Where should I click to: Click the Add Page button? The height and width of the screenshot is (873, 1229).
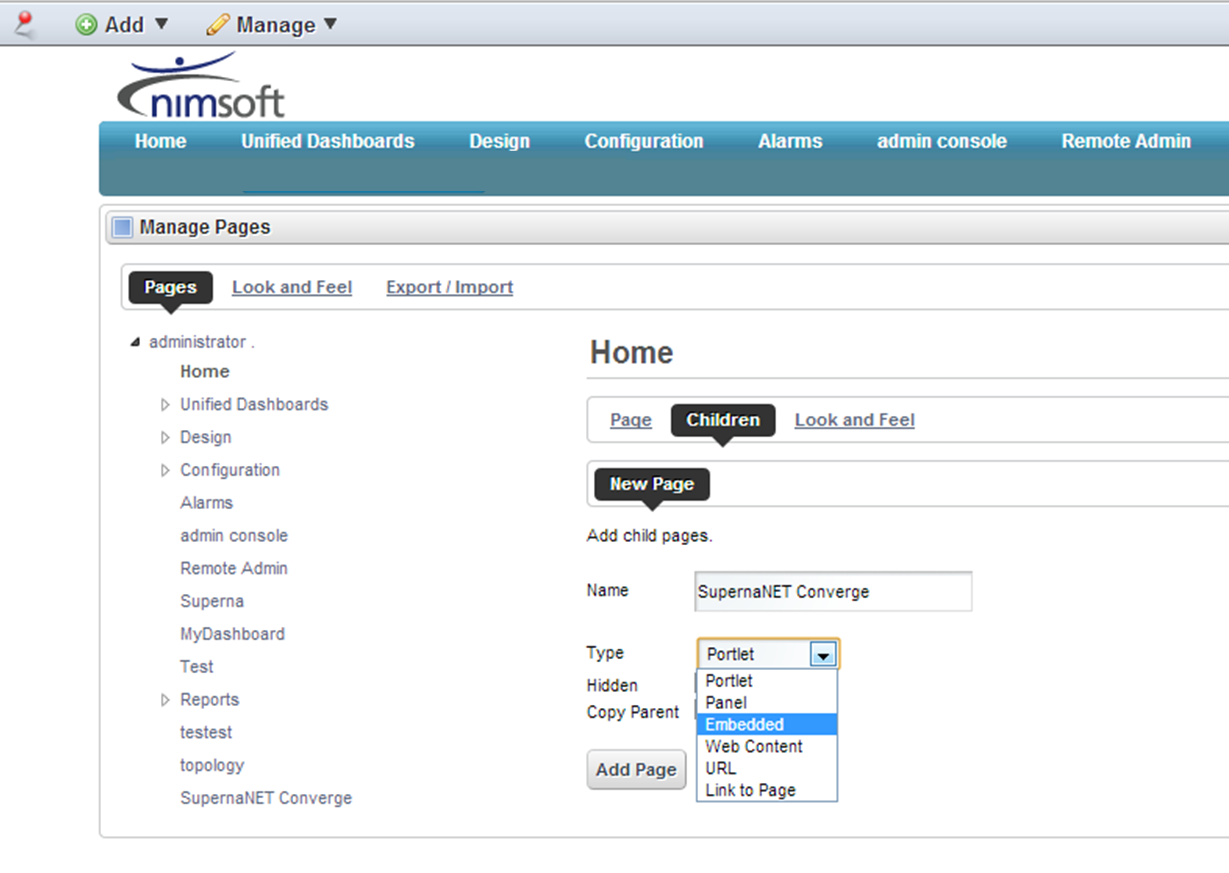click(x=636, y=770)
